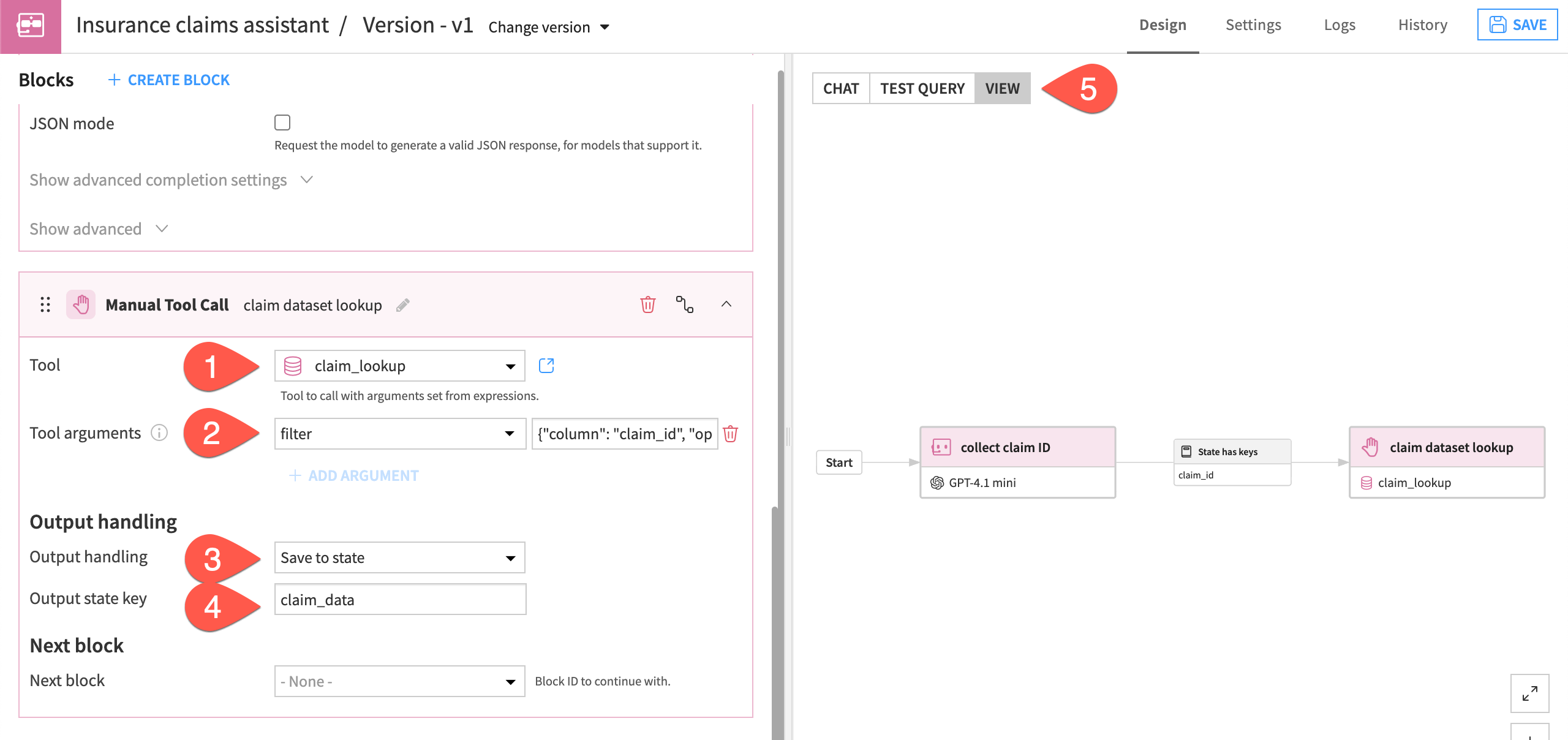Click the database icon in claim_lookup selector
This screenshot has height=740, width=1568.
click(293, 365)
